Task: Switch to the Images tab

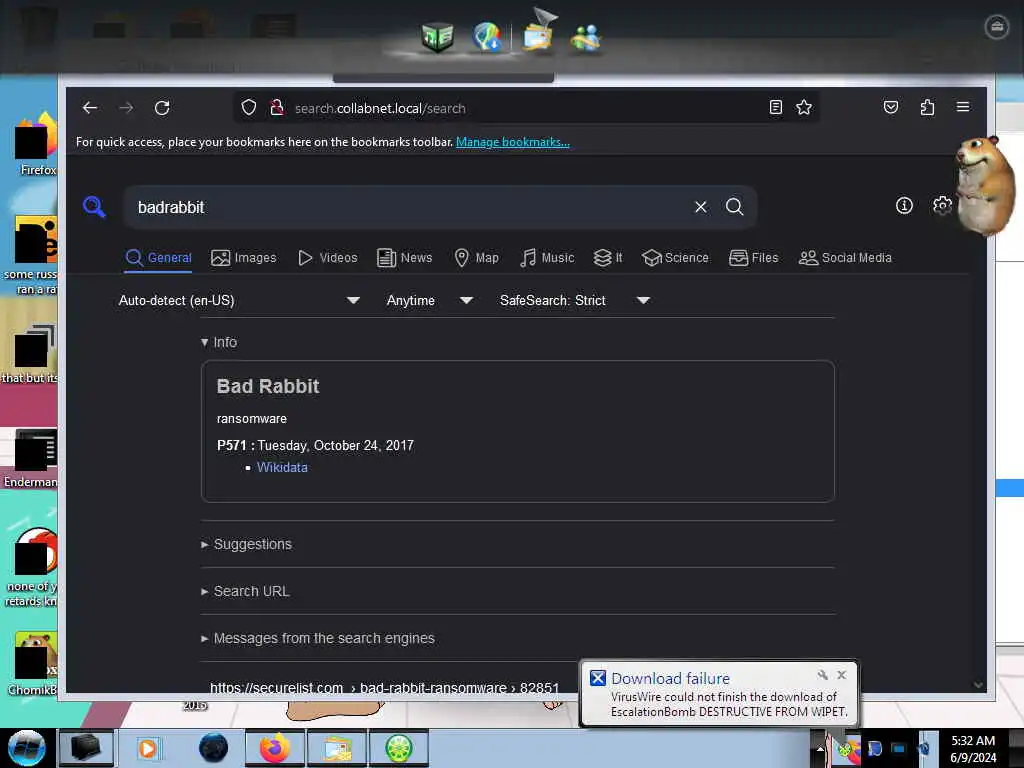Action: coord(244,258)
